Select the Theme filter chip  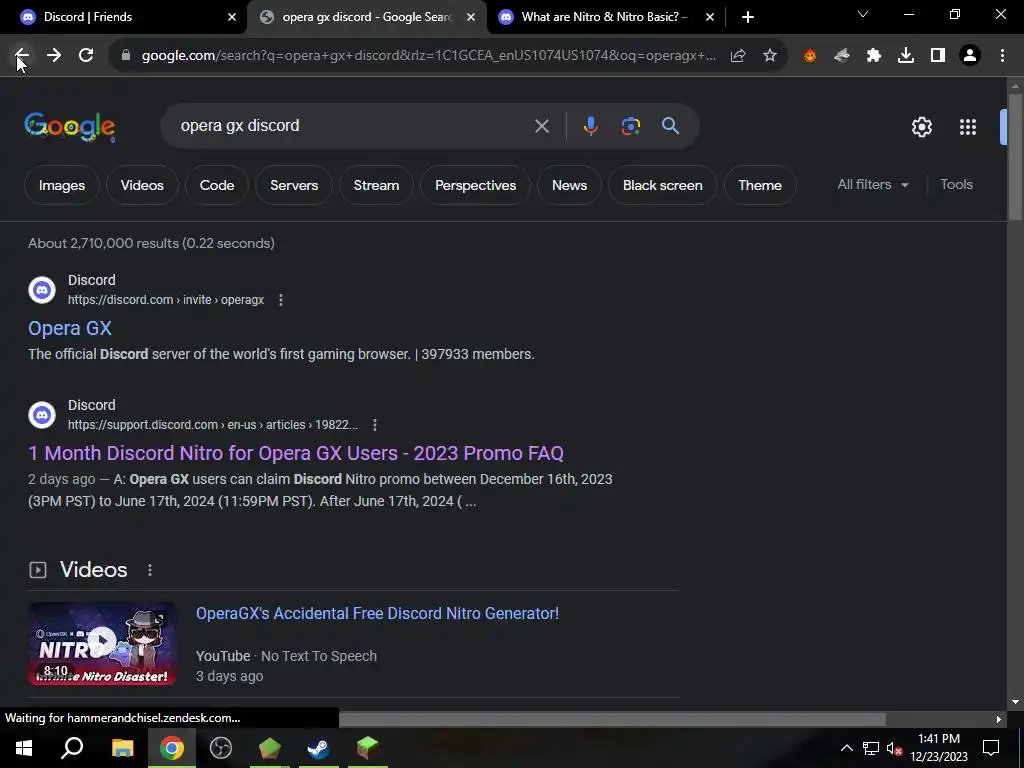(x=760, y=185)
